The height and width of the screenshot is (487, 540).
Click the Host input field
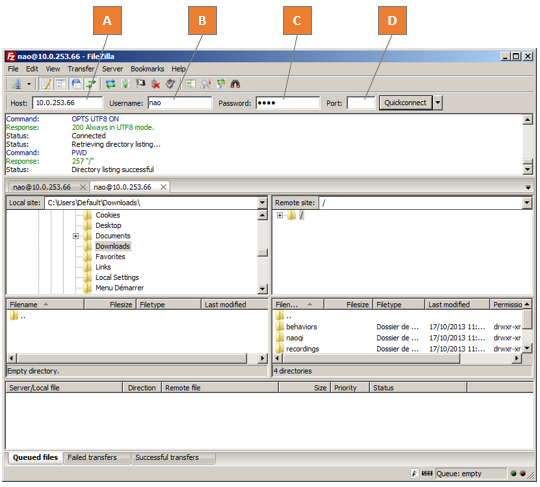coord(68,103)
